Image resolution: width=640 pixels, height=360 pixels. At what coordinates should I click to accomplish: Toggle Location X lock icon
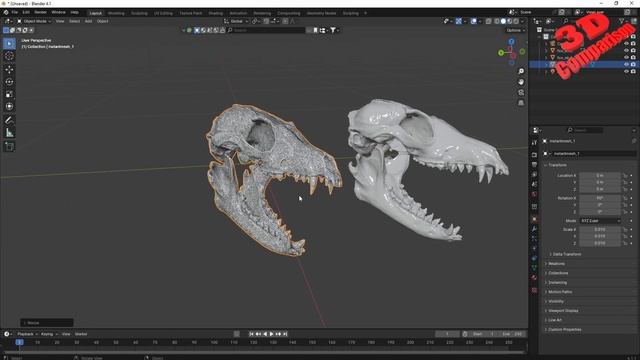(625, 176)
